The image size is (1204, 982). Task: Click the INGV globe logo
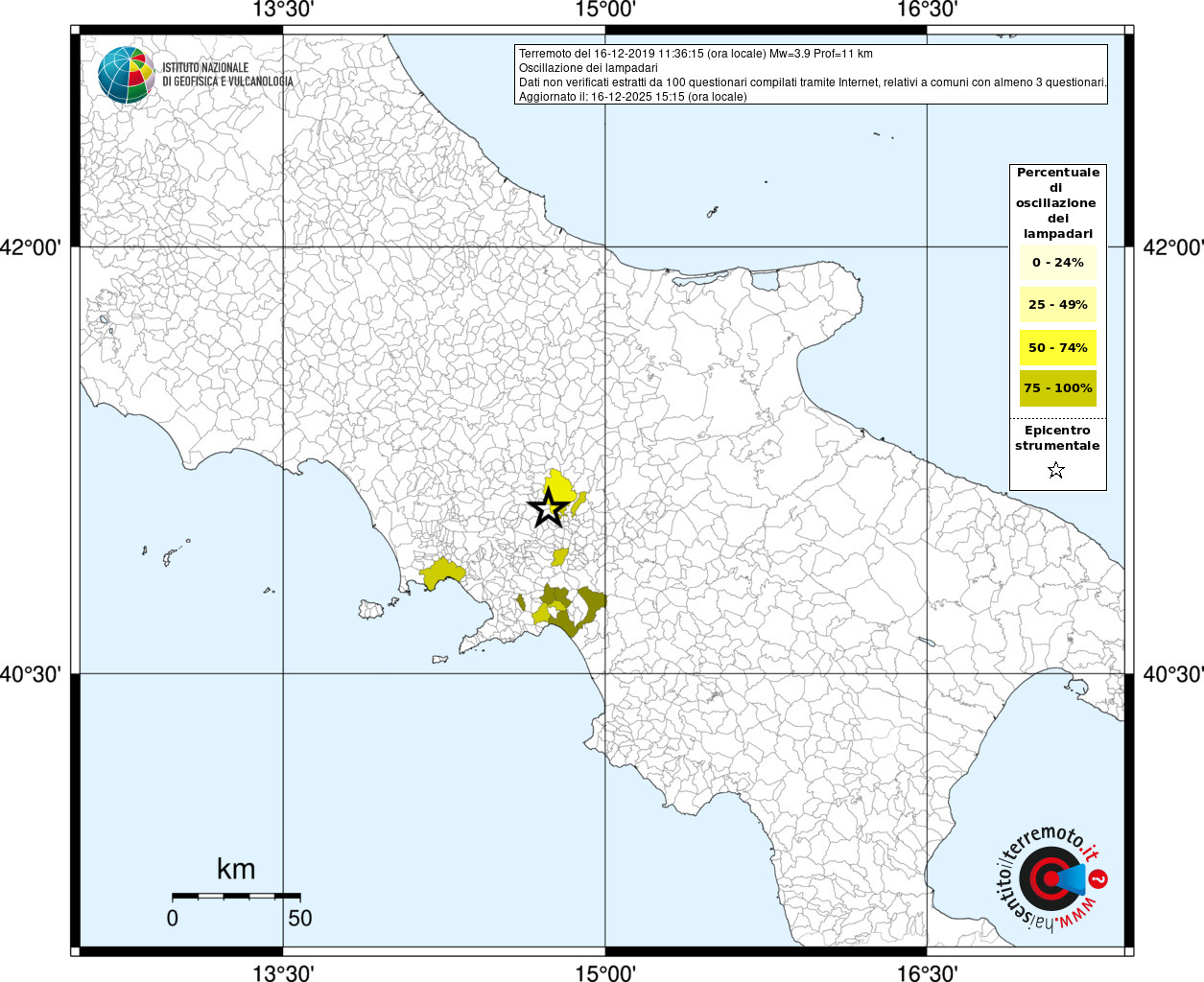coord(126,75)
